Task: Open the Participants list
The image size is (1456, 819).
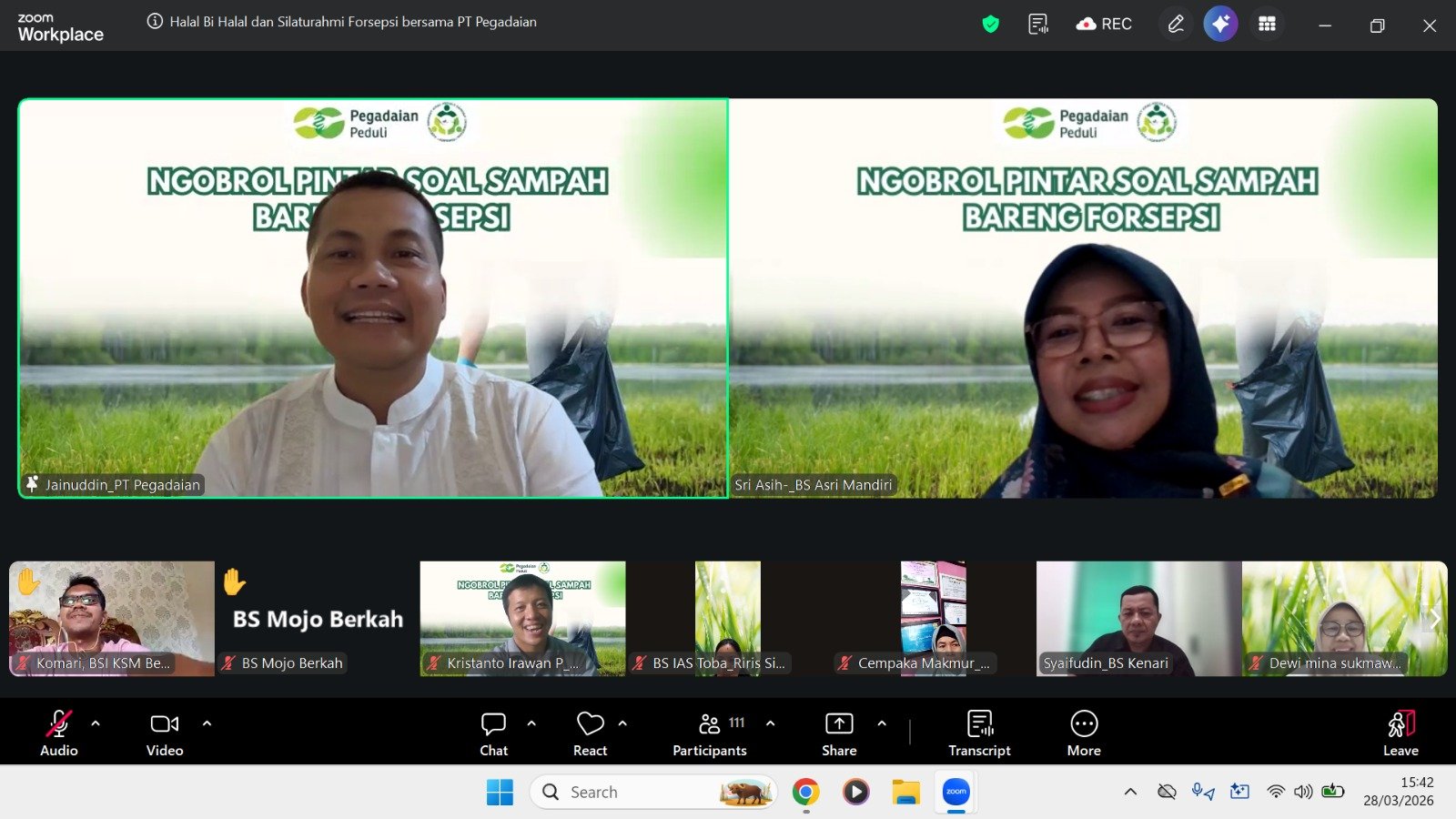Action: tap(709, 733)
